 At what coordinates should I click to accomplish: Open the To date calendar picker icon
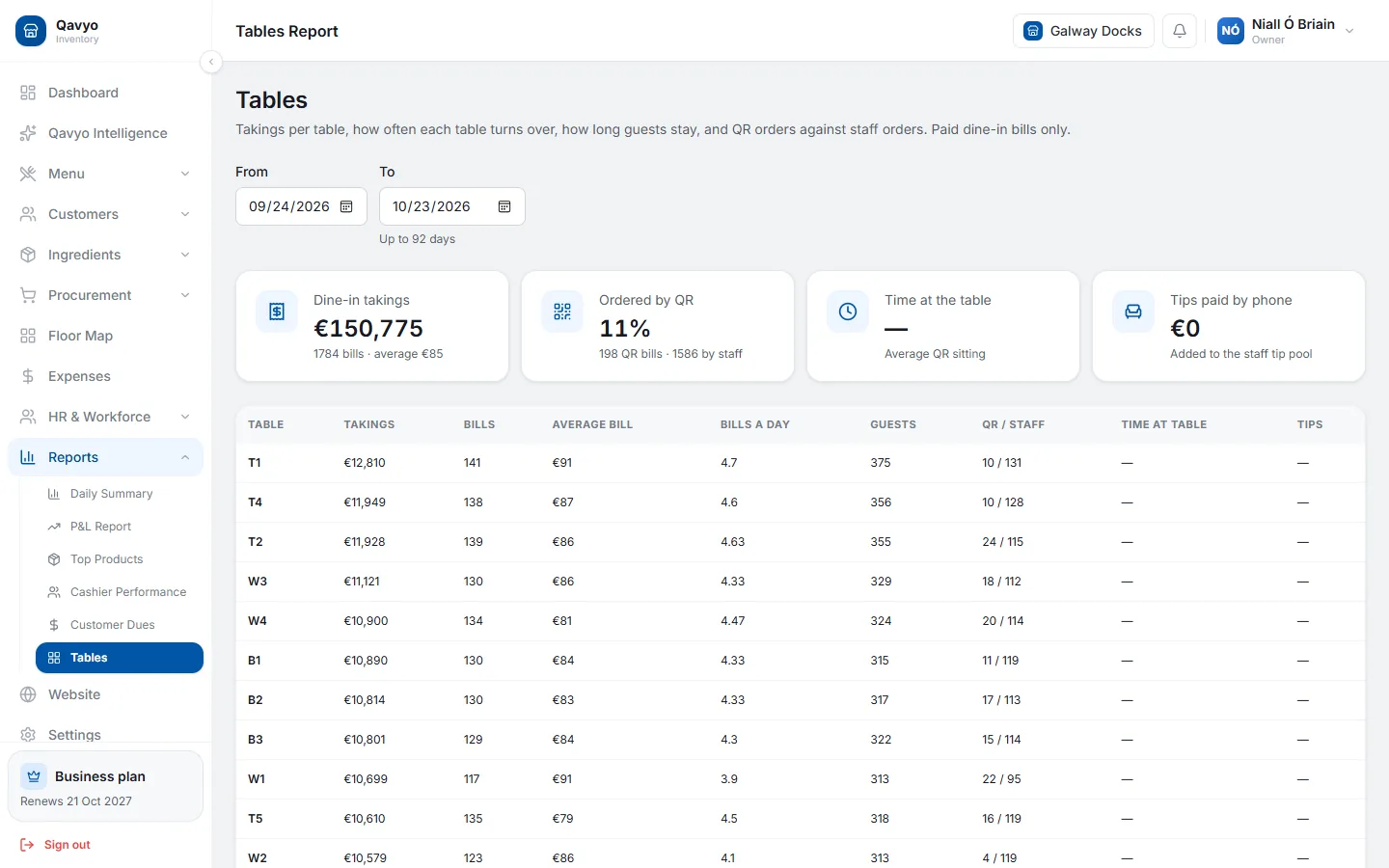click(504, 206)
